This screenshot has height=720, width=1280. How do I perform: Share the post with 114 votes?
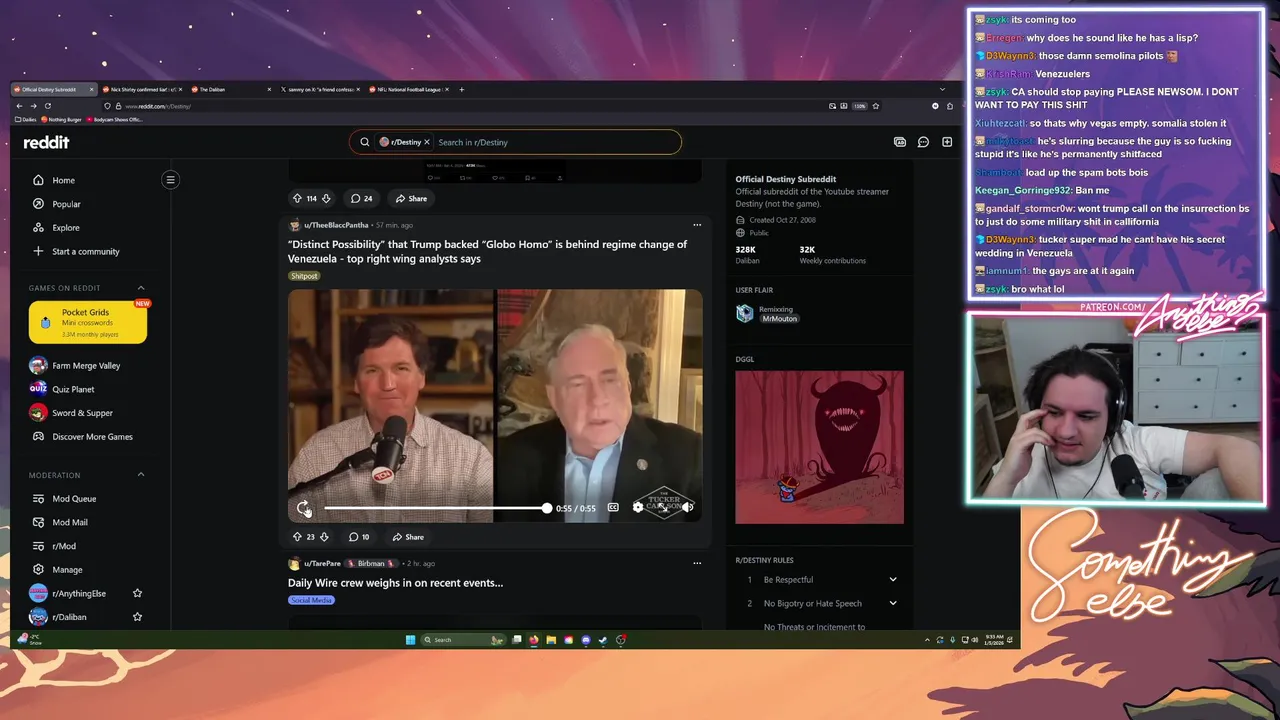point(411,198)
